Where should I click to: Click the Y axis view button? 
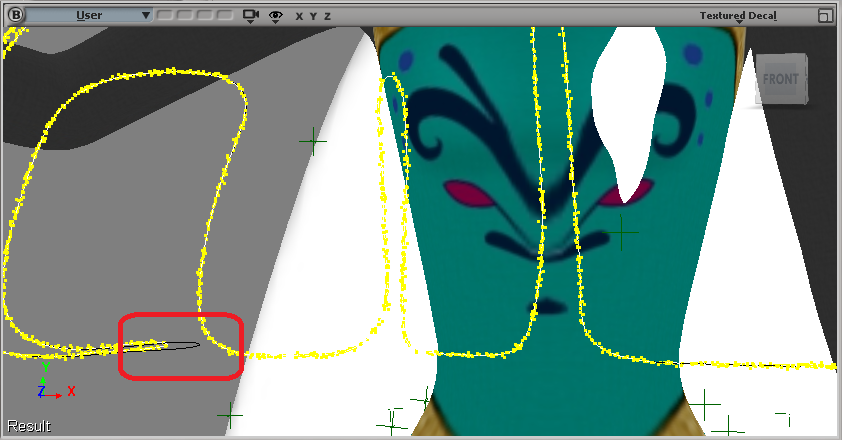[313, 17]
